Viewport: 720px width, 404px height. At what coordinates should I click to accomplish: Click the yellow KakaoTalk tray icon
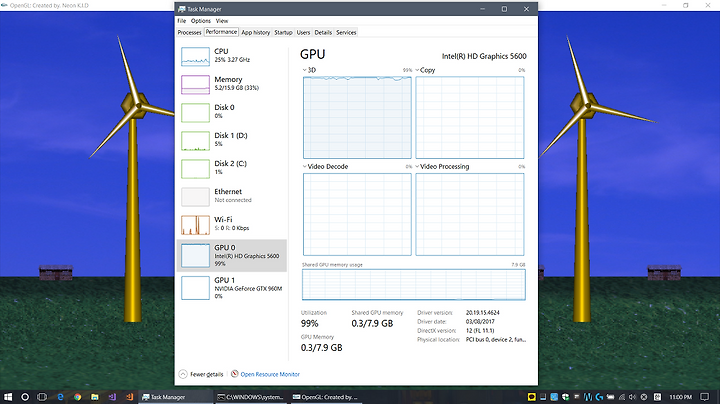click(x=531, y=397)
